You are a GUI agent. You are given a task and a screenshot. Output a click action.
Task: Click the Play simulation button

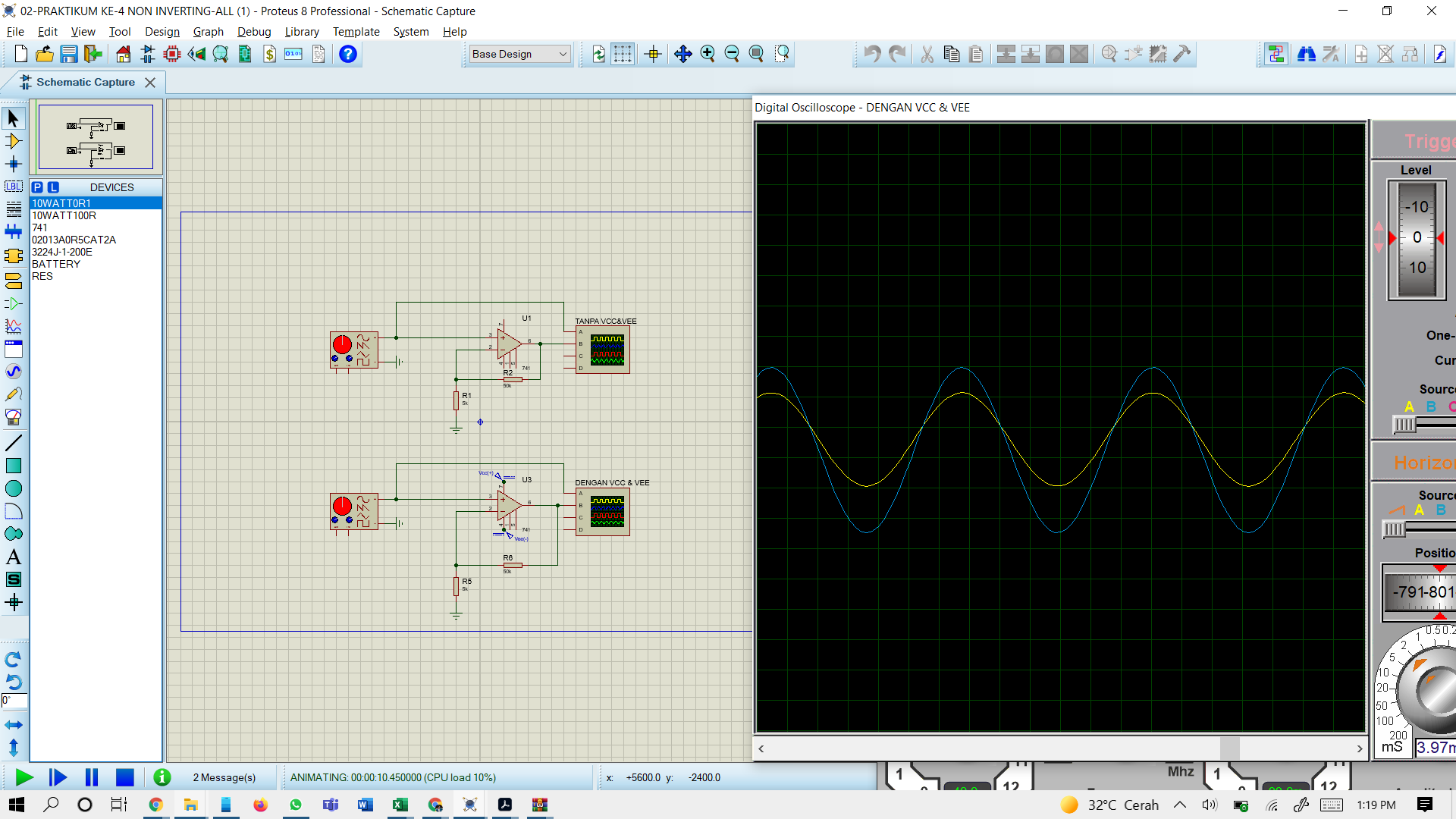click(x=24, y=777)
